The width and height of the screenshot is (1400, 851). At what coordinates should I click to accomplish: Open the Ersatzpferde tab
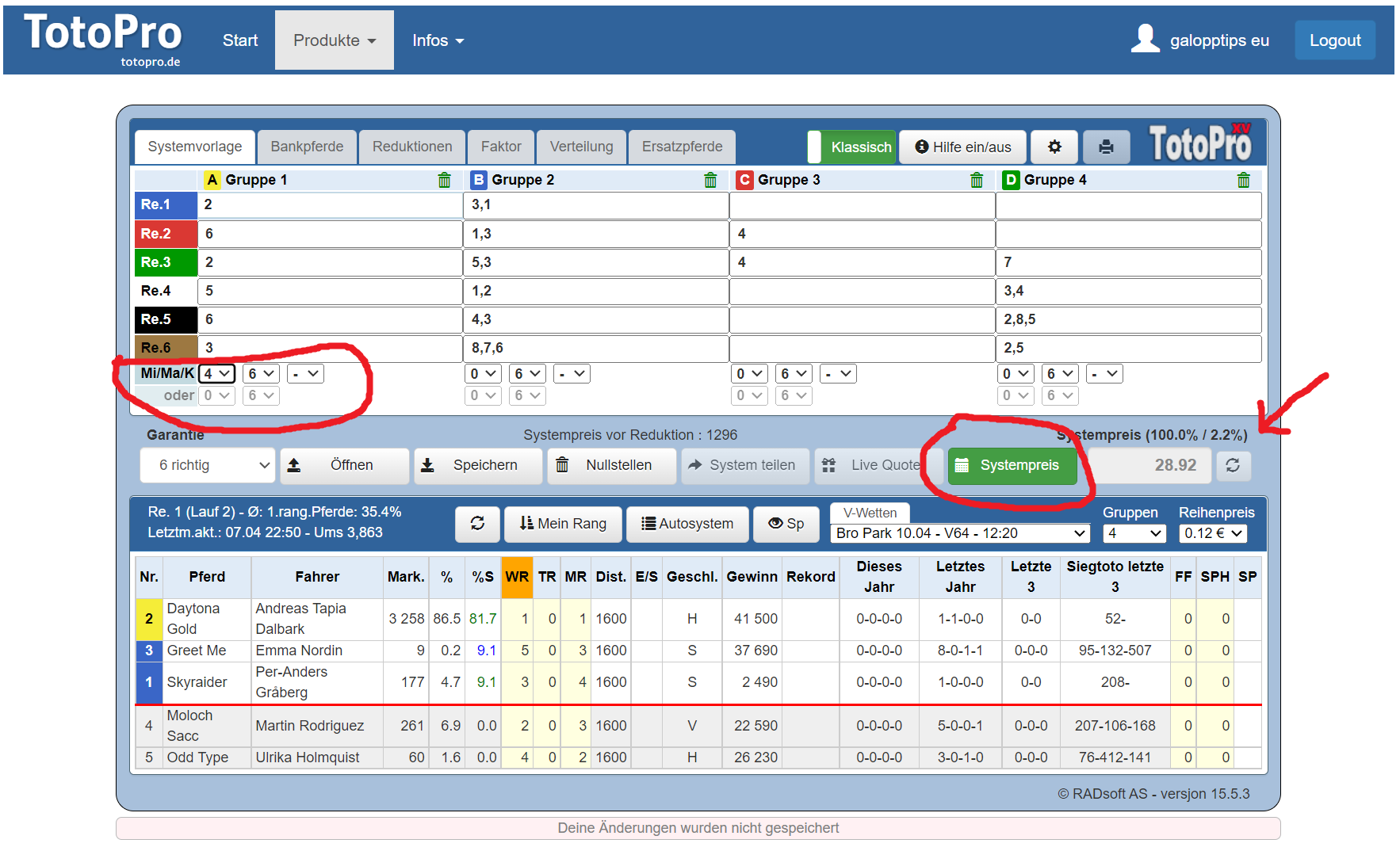[682, 147]
